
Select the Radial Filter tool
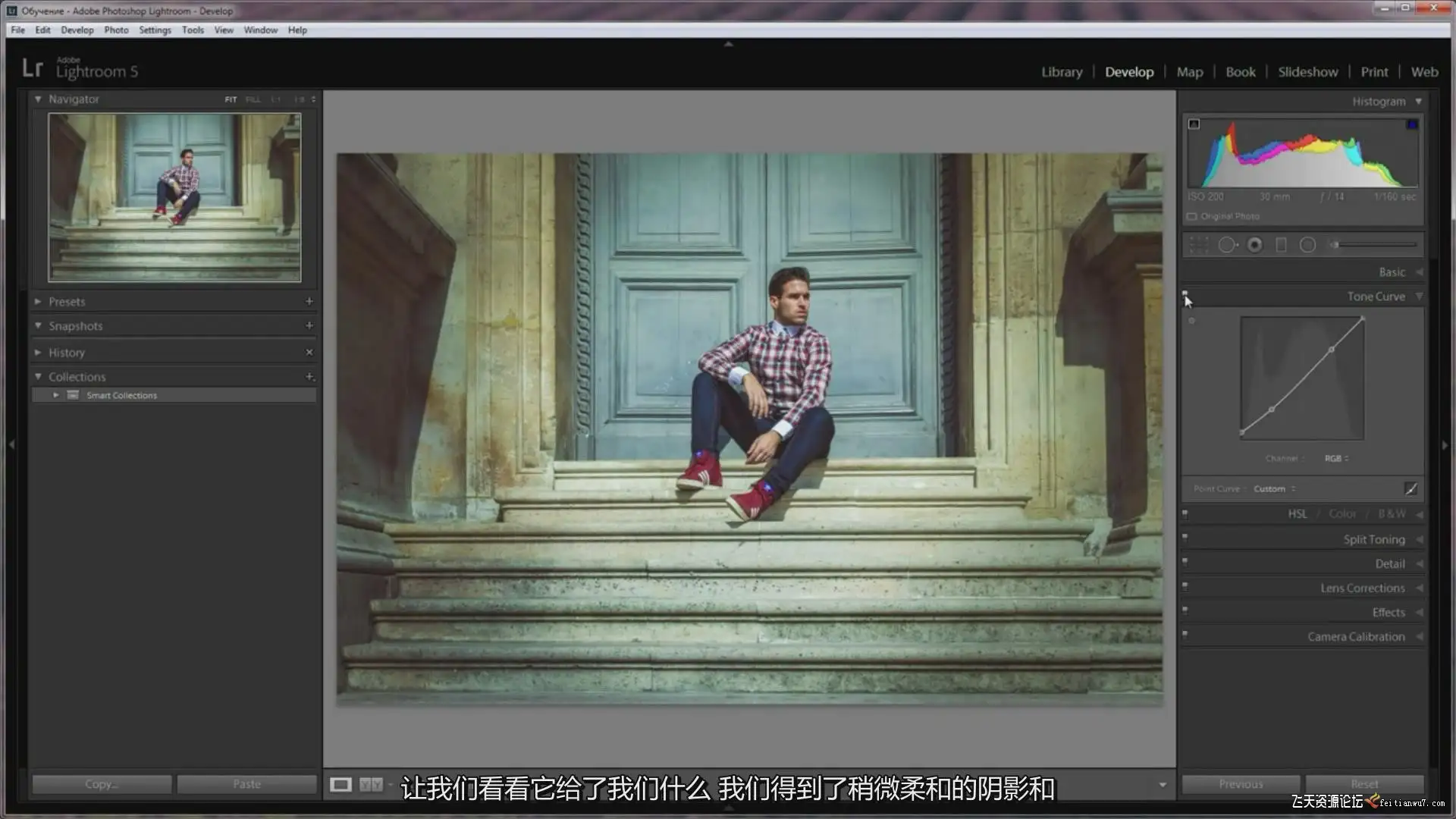[x=1307, y=245]
